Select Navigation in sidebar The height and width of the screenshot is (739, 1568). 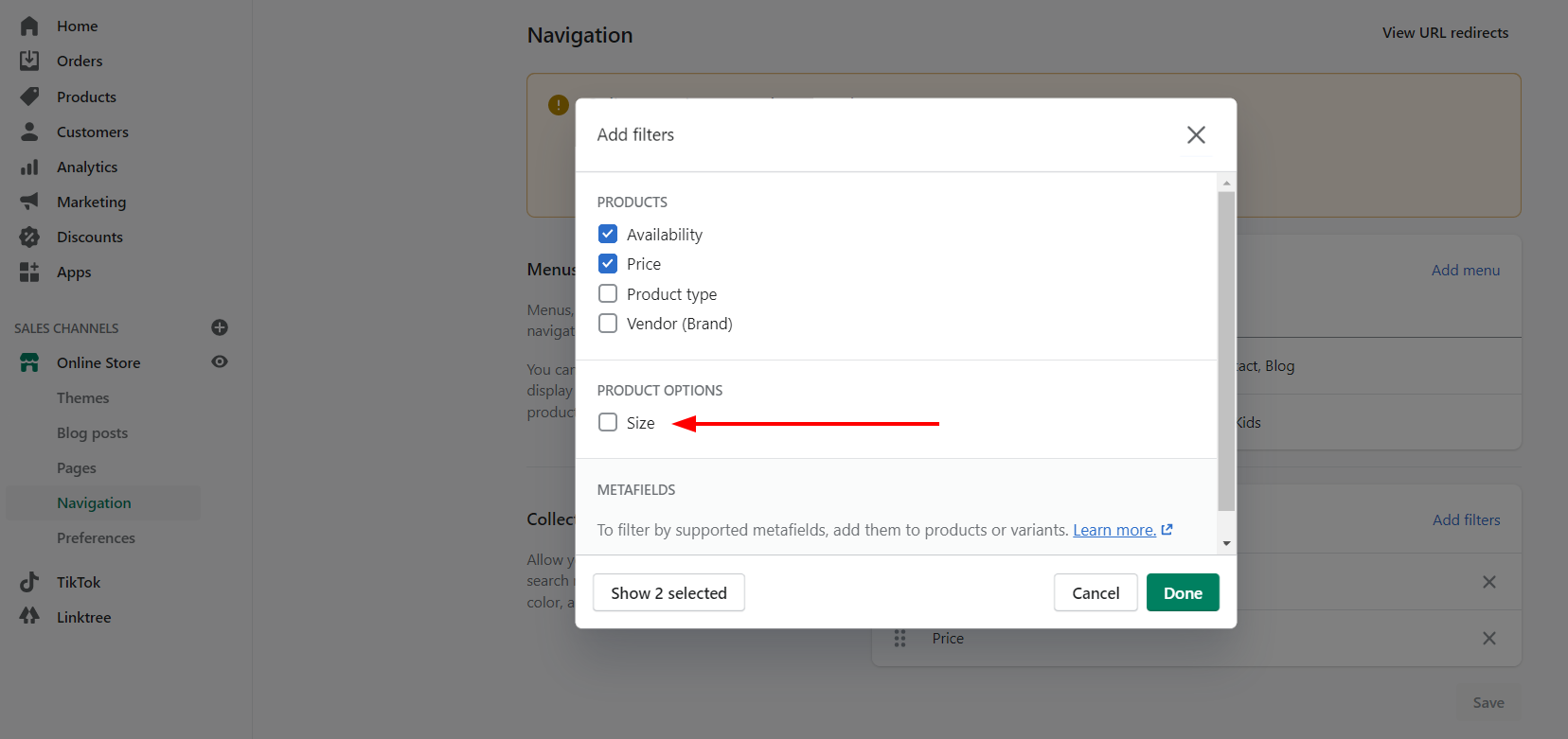coord(94,503)
